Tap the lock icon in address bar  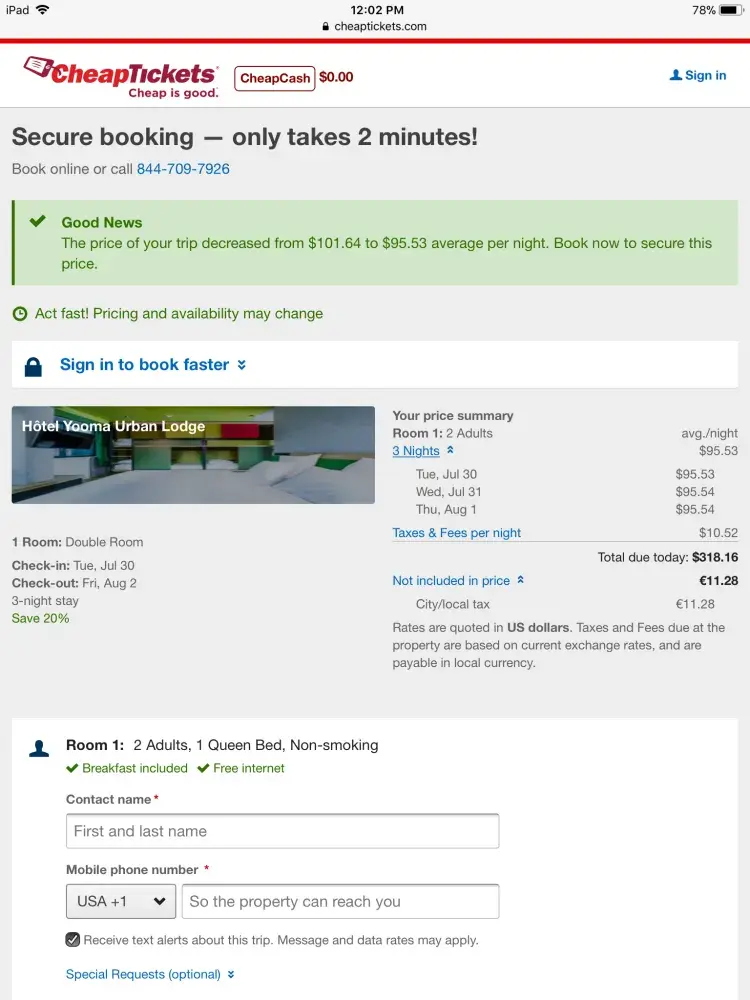[x=326, y=27]
